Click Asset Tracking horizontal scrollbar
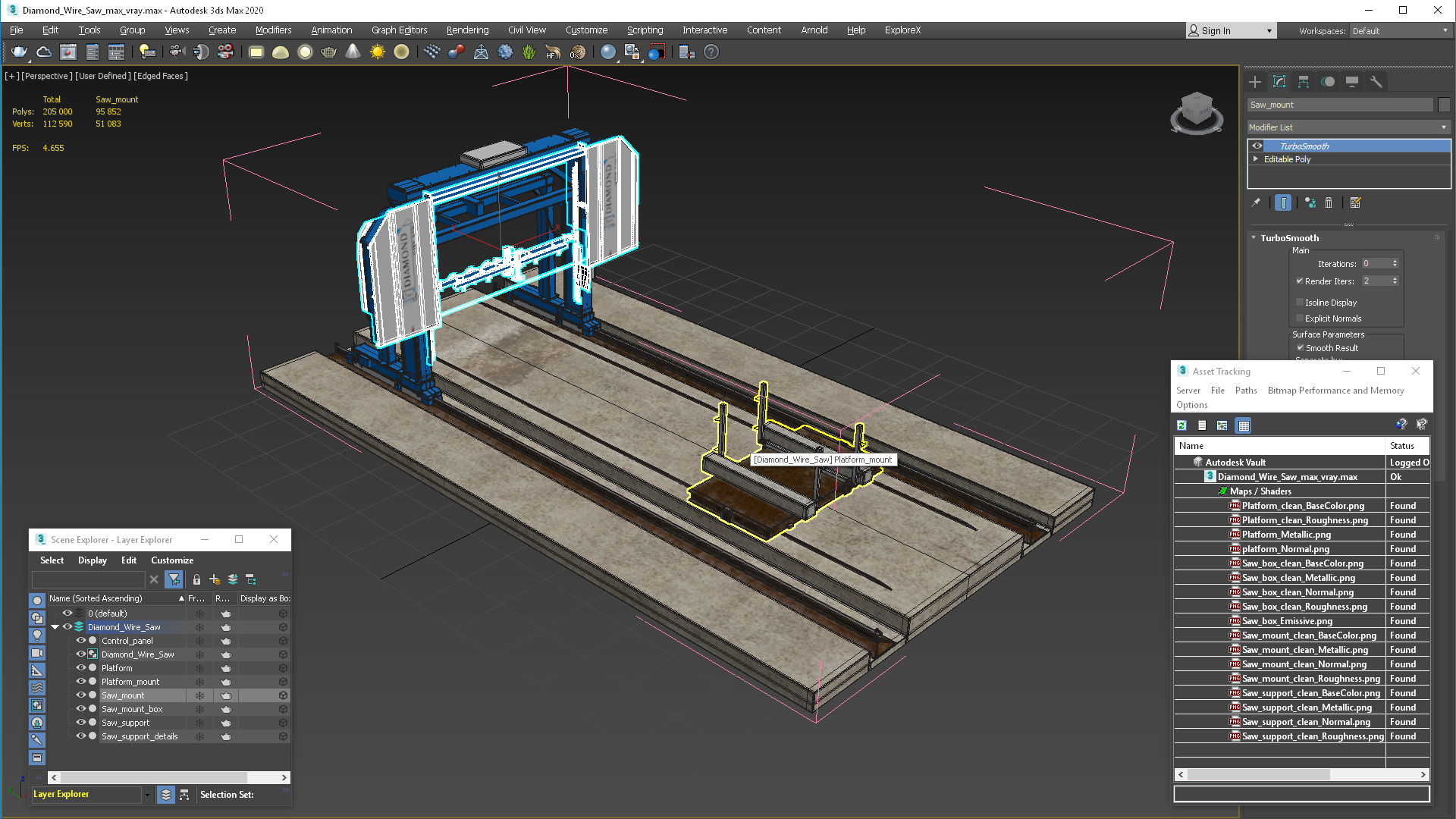 point(1302,775)
